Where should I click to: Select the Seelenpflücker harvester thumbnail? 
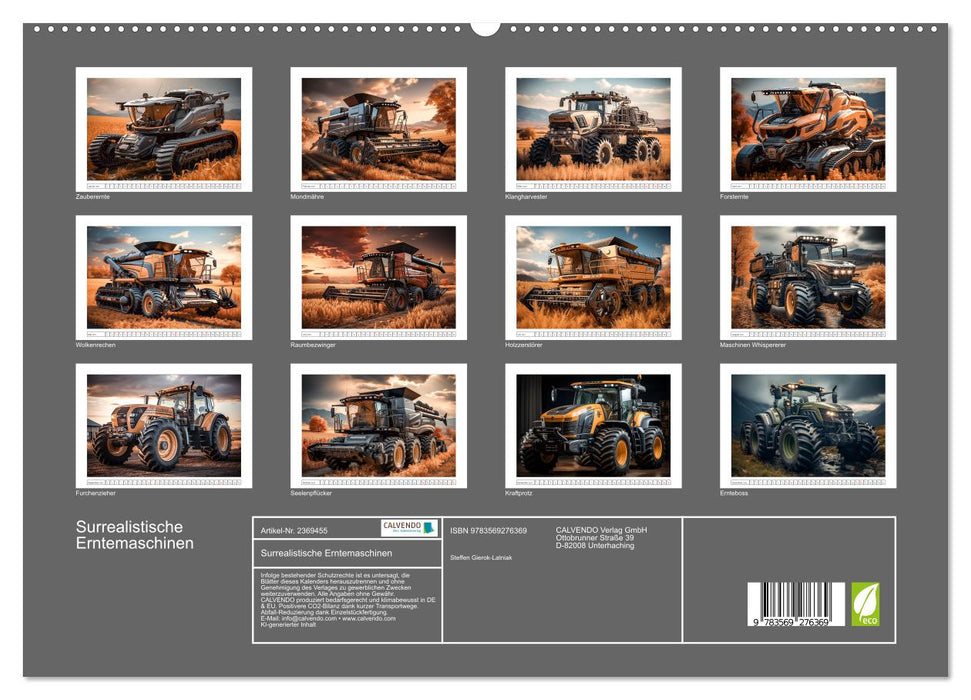click(378, 426)
